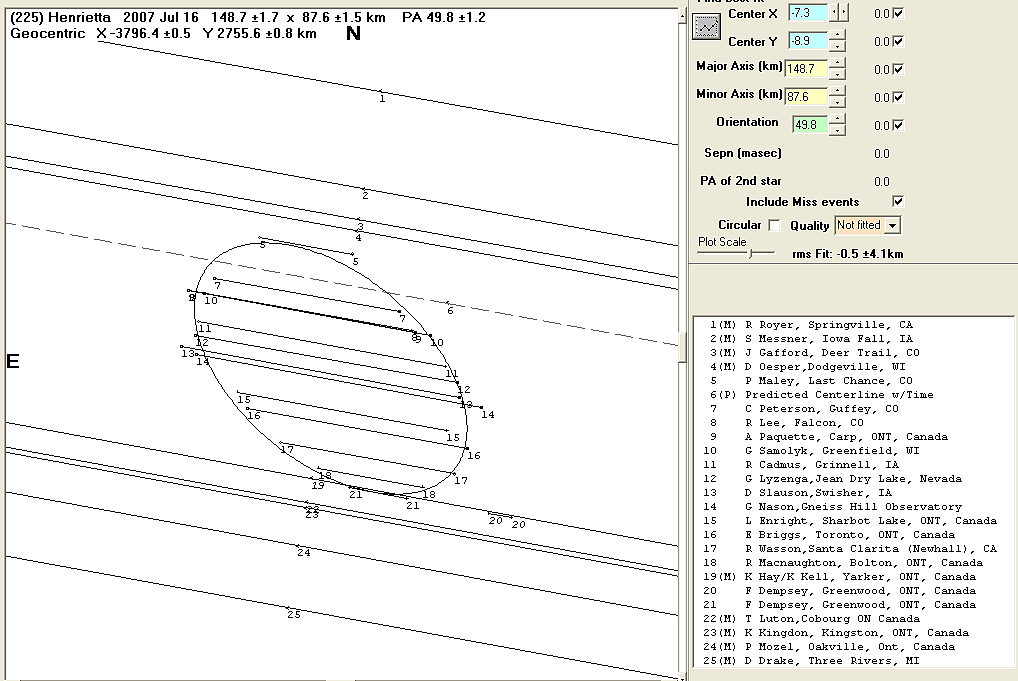The width and height of the screenshot is (1018, 681).
Task: Uncheck the Center X fit checkbox
Action: (898, 13)
